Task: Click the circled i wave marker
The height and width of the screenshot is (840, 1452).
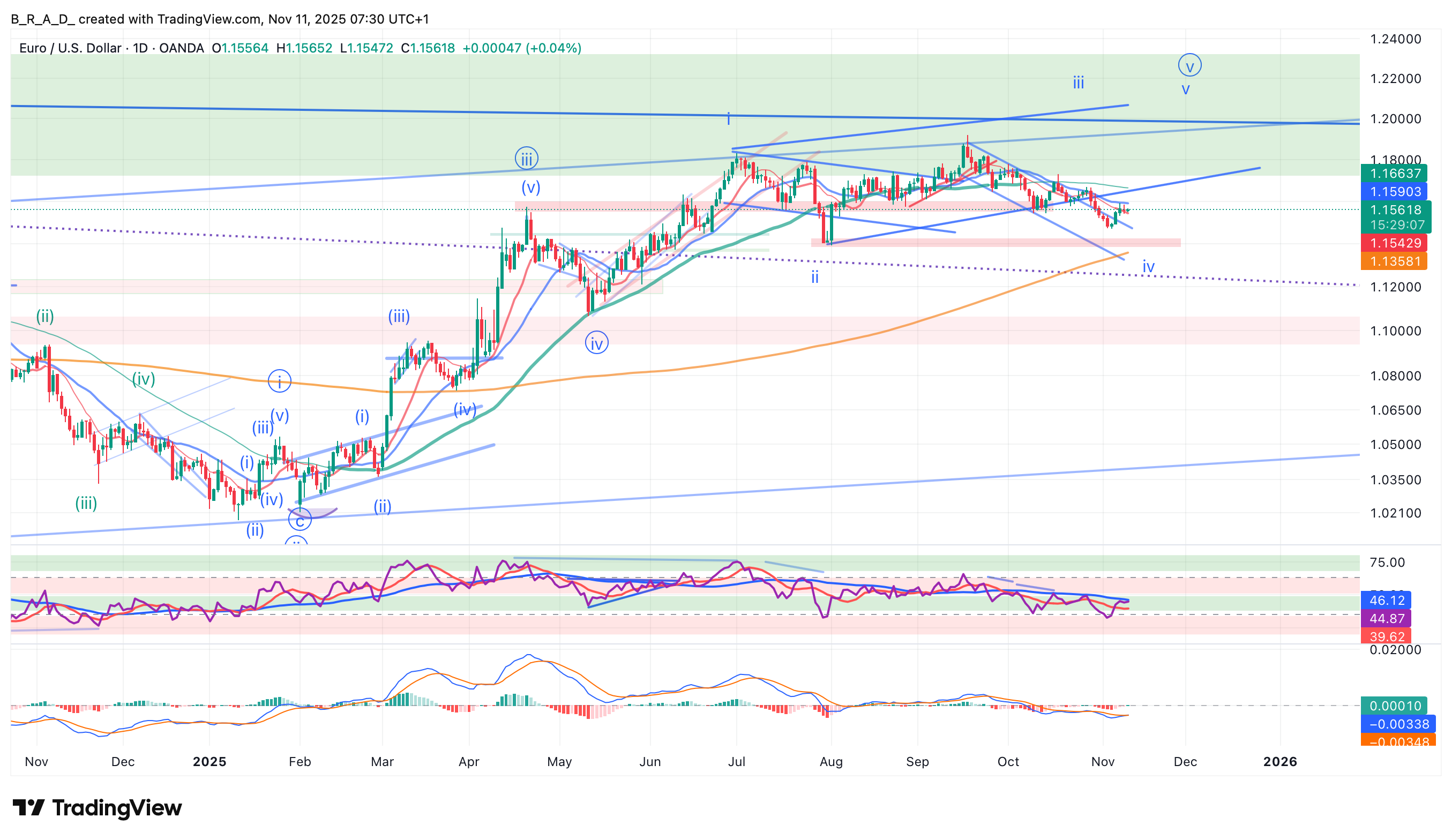Action: [280, 381]
